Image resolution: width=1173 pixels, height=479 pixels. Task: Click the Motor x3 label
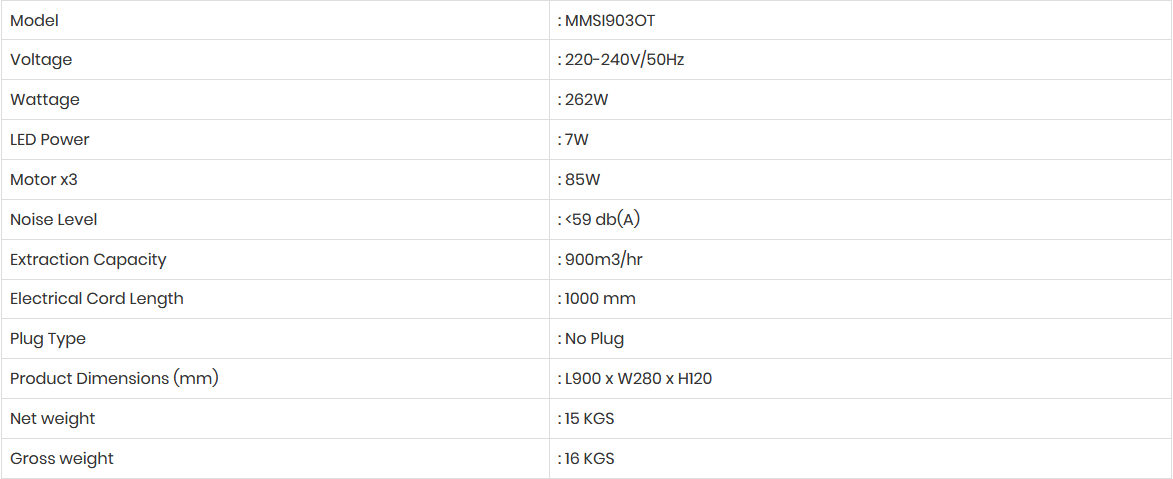[x=44, y=180]
